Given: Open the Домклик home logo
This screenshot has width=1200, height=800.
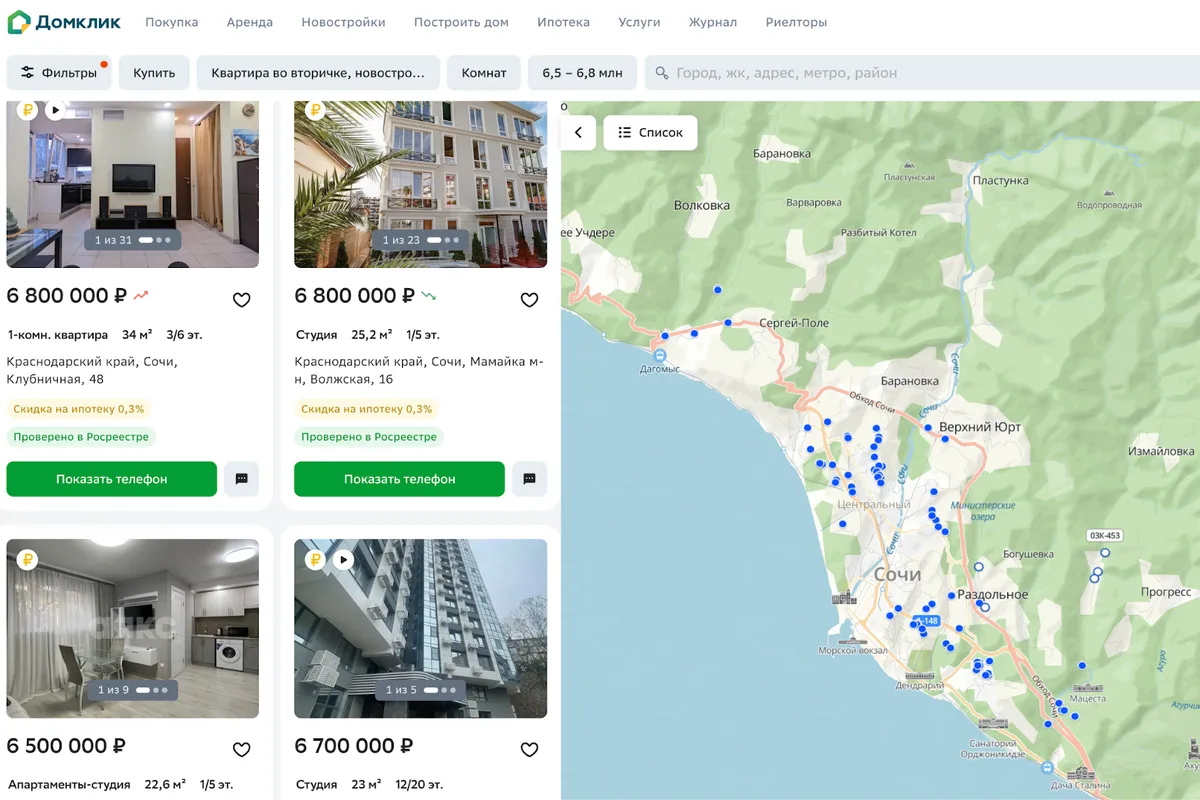Looking at the screenshot, I should click(x=64, y=22).
